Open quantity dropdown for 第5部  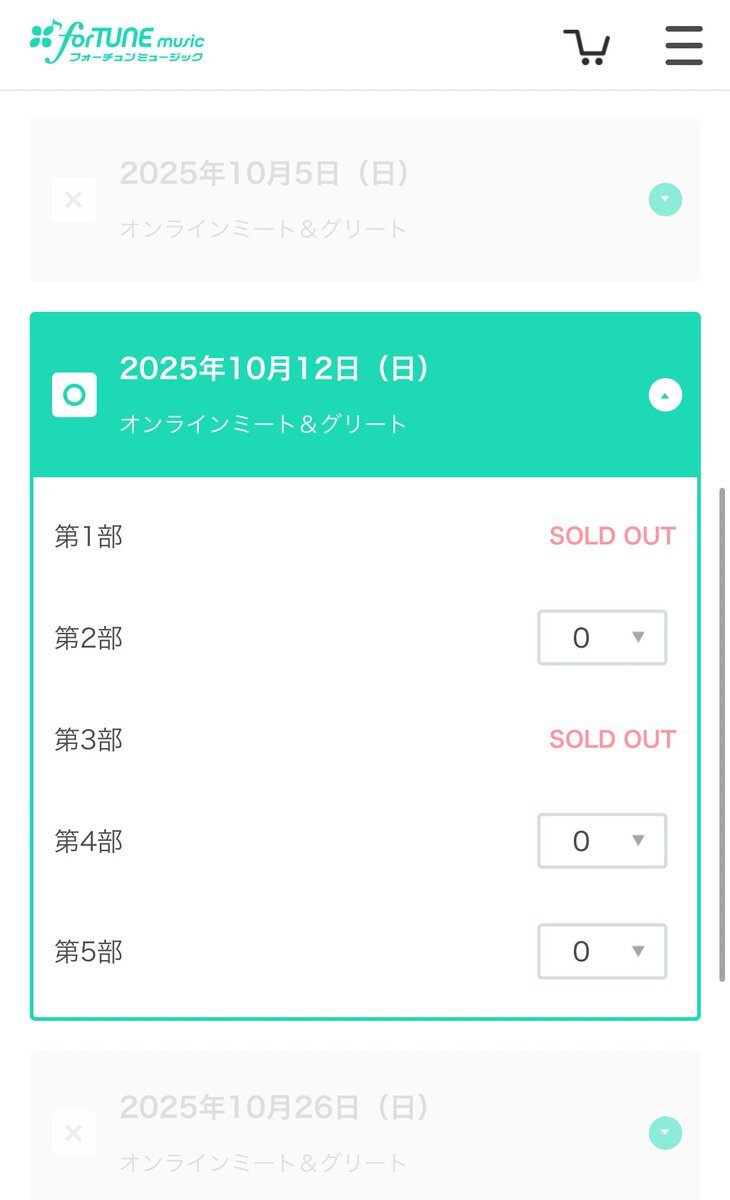coord(602,951)
